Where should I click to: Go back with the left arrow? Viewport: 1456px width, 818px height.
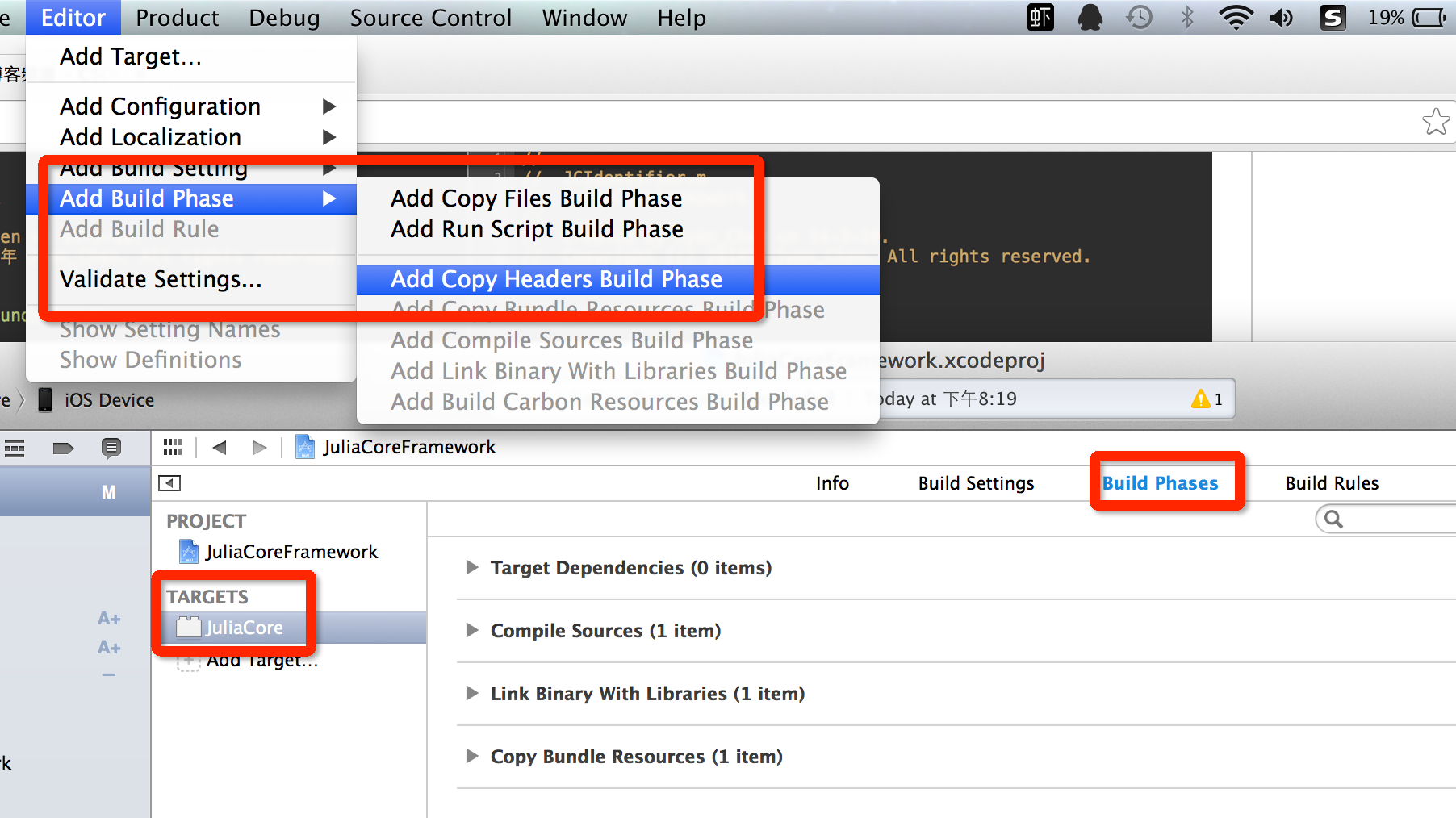[219, 447]
